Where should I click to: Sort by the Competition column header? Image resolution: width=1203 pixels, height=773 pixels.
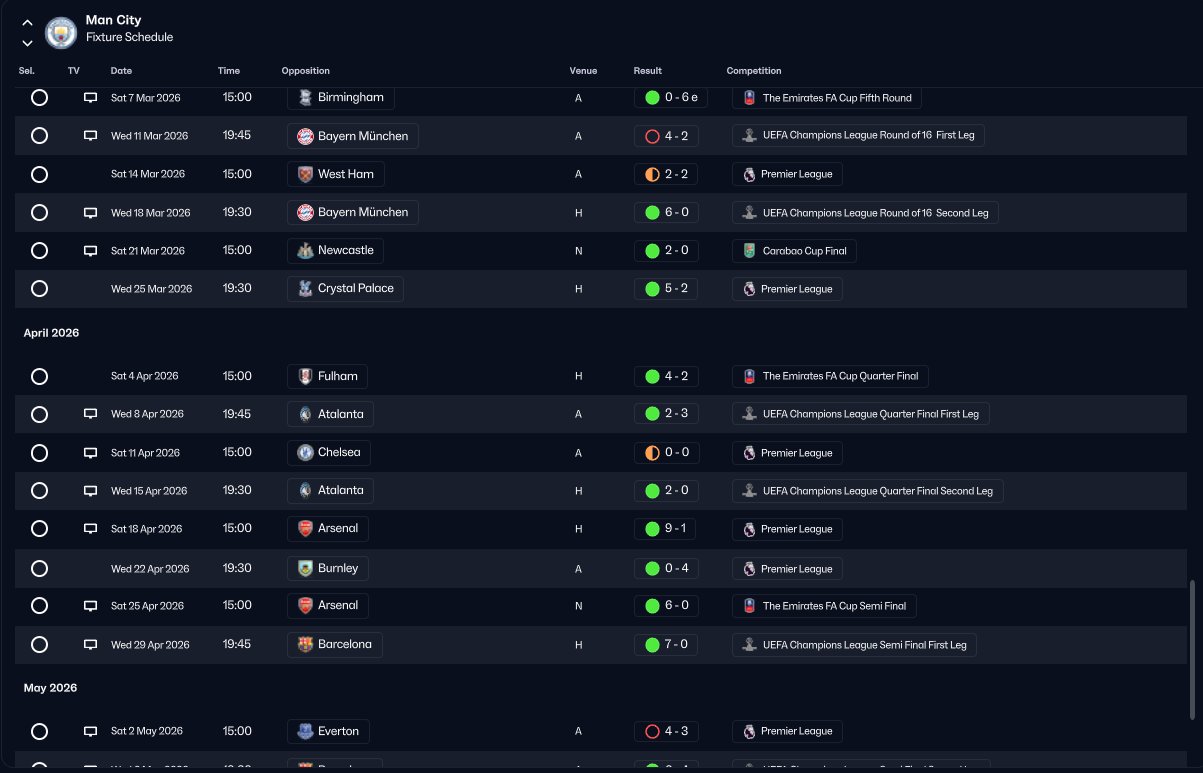pos(754,71)
